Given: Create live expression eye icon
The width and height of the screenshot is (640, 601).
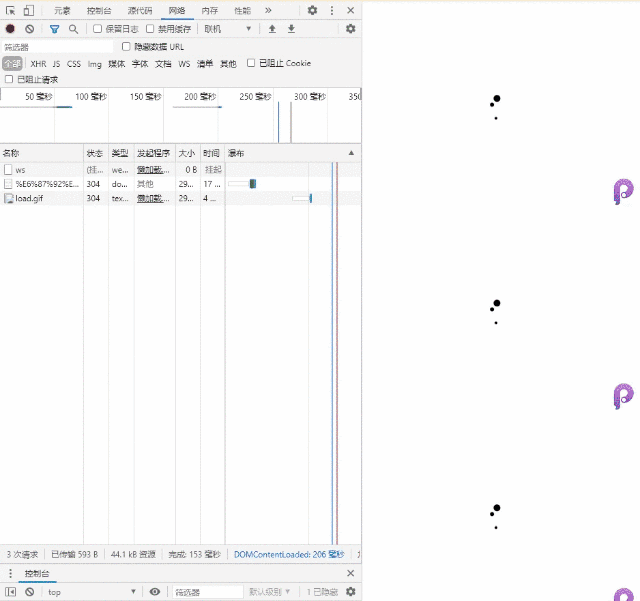Looking at the screenshot, I should 155,592.
